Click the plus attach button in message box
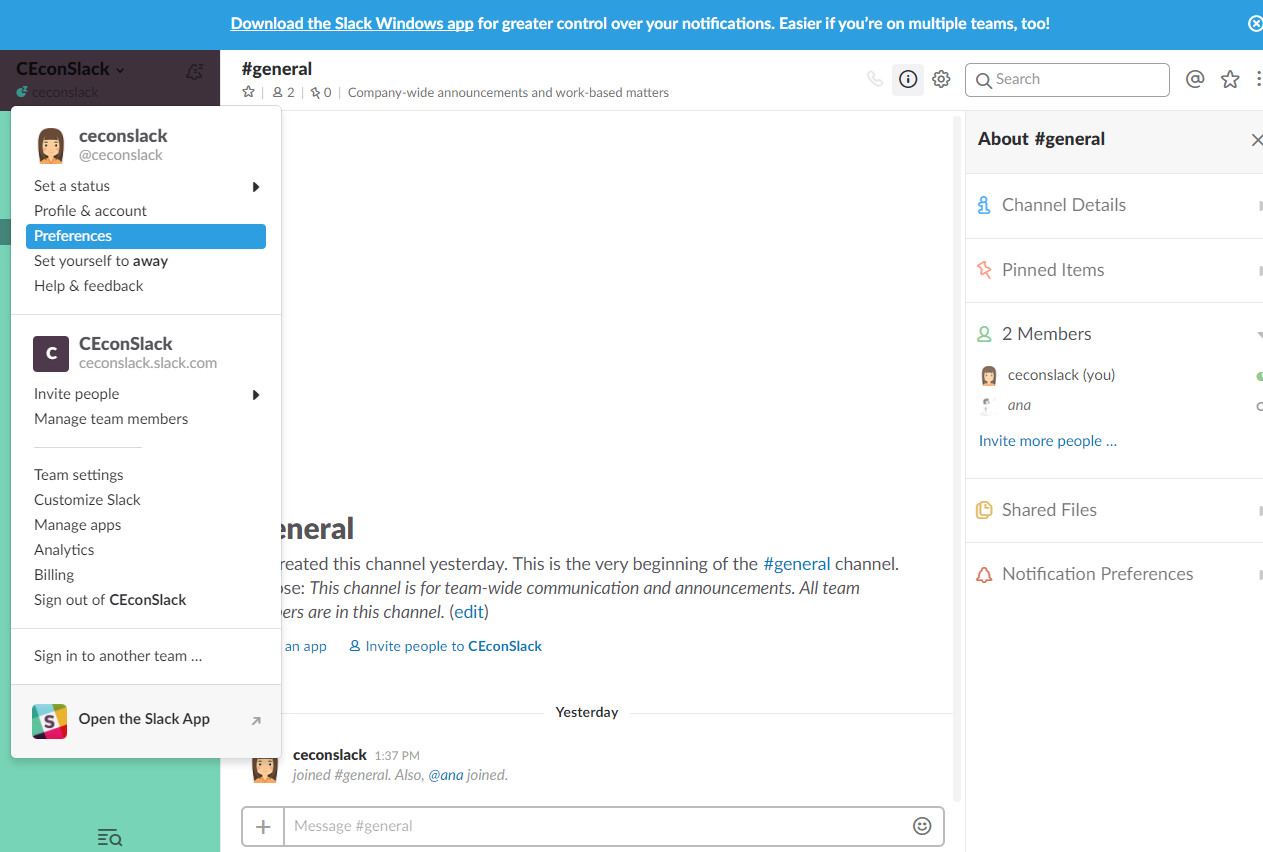Image resolution: width=1263 pixels, height=852 pixels. 263,826
